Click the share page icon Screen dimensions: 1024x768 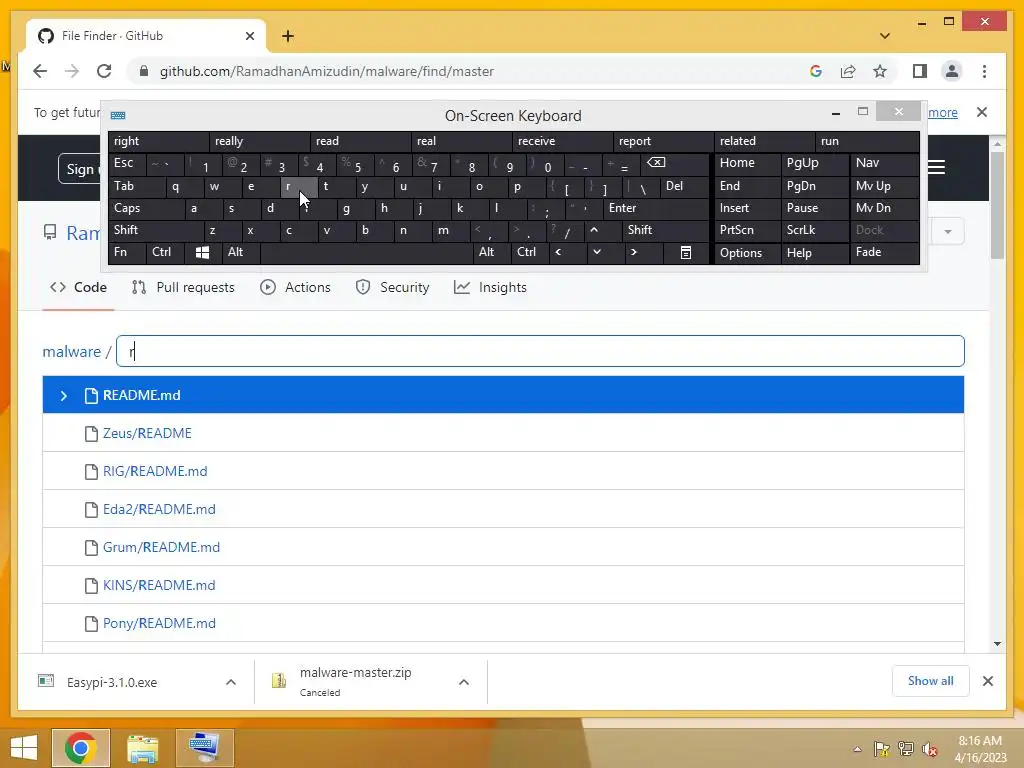(x=848, y=71)
